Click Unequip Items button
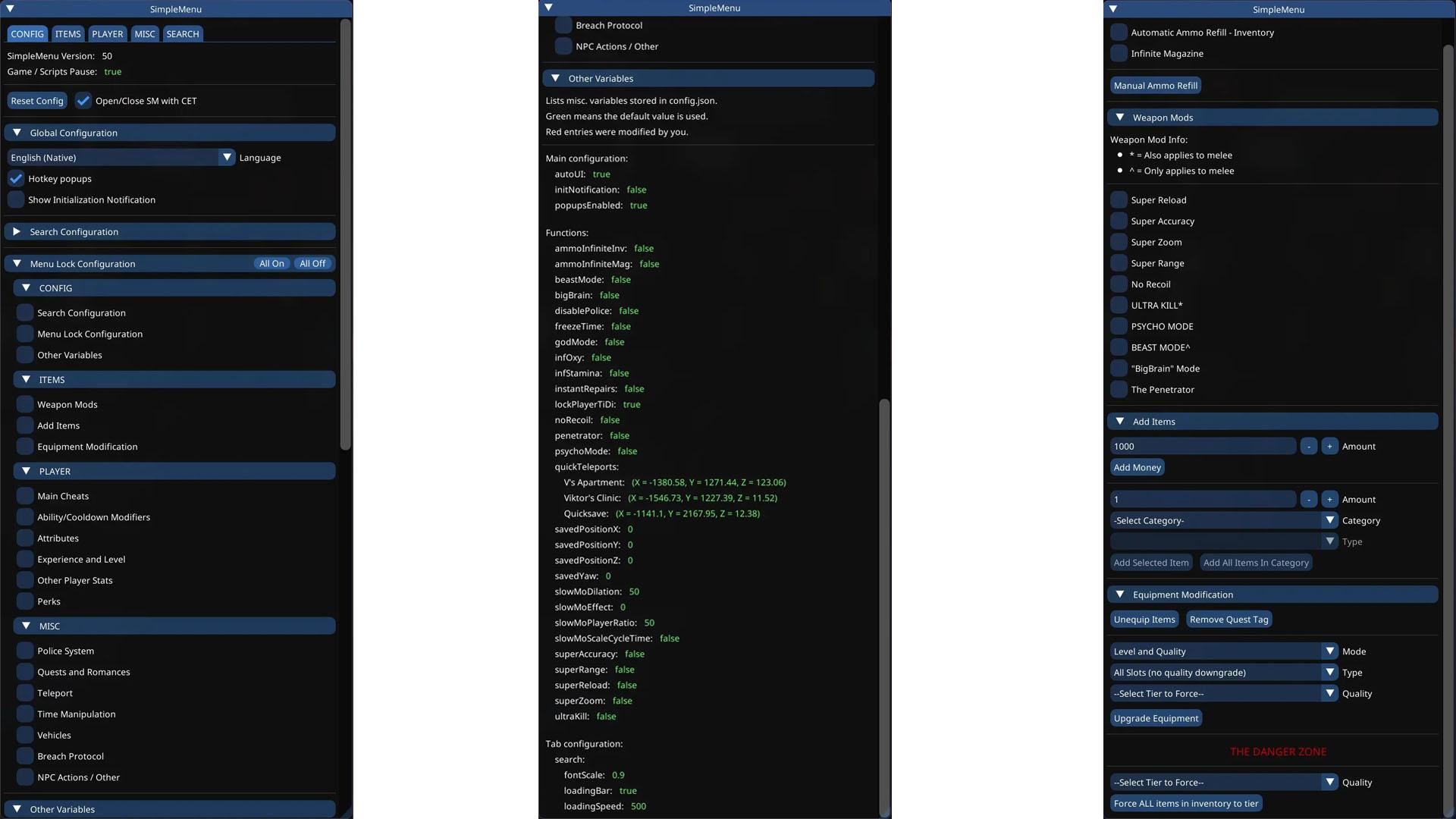This screenshot has width=1456, height=819. (x=1144, y=620)
